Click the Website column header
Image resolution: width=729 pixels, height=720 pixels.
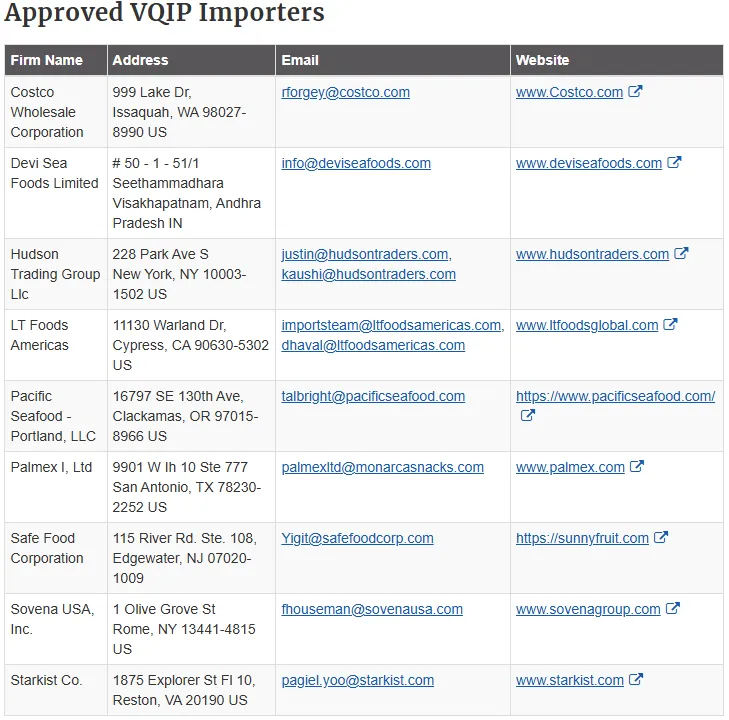point(542,60)
